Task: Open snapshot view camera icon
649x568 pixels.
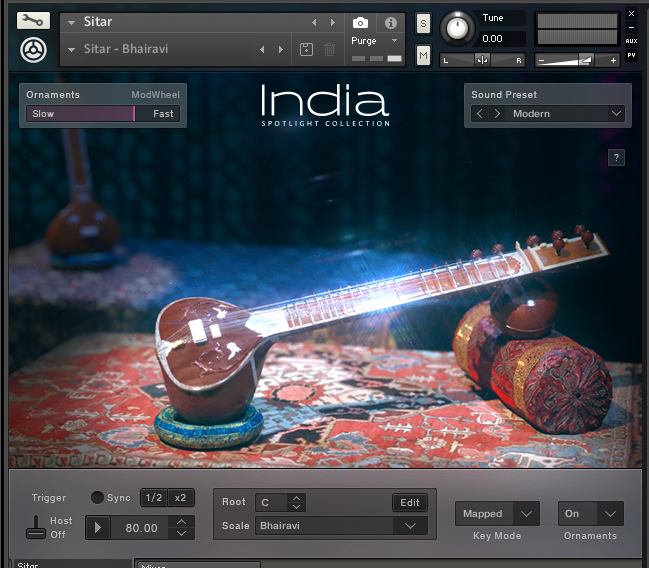Action: click(x=360, y=23)
